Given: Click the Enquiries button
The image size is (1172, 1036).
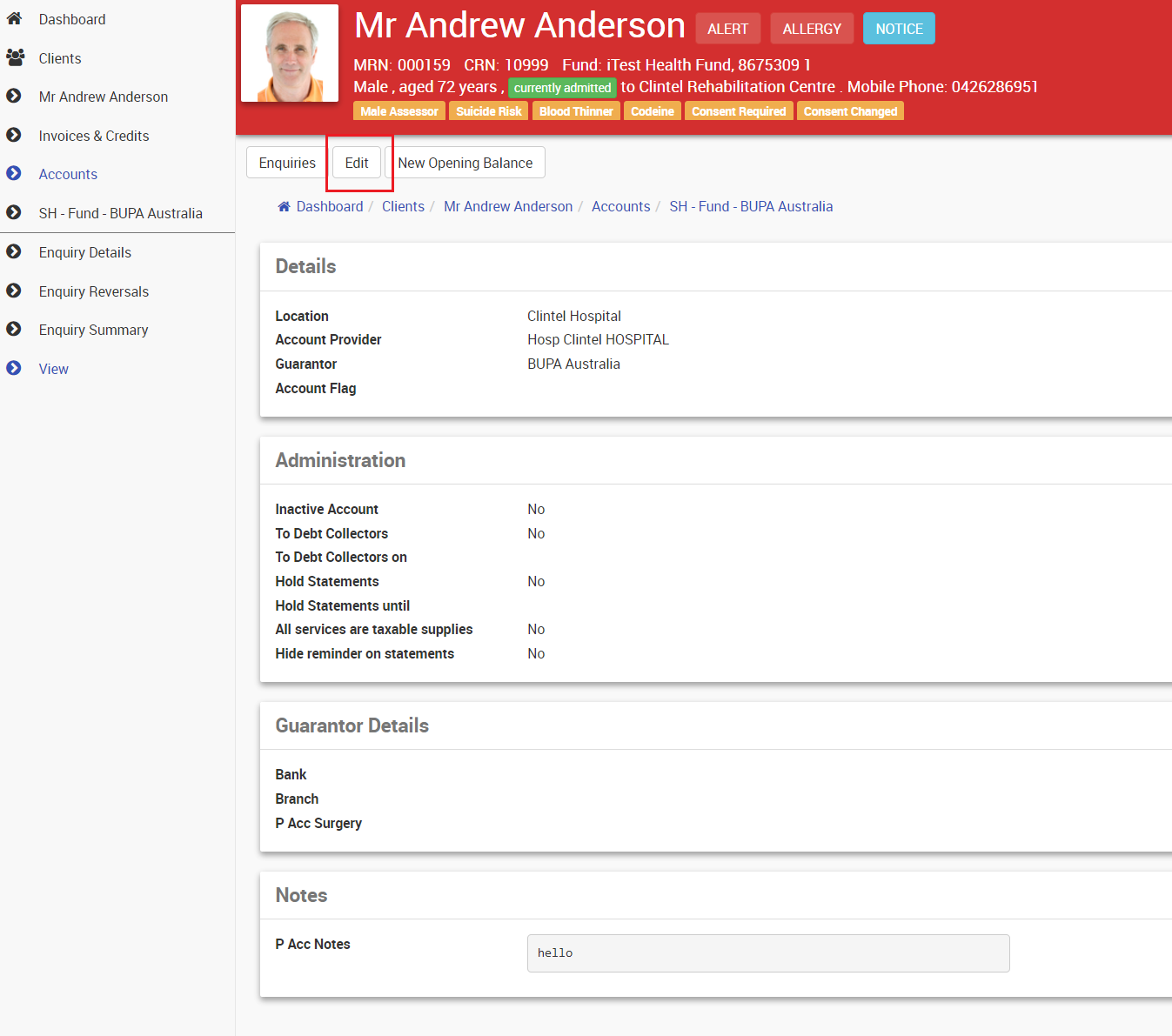Looking at the screenshot, I should tap(287, 163).
